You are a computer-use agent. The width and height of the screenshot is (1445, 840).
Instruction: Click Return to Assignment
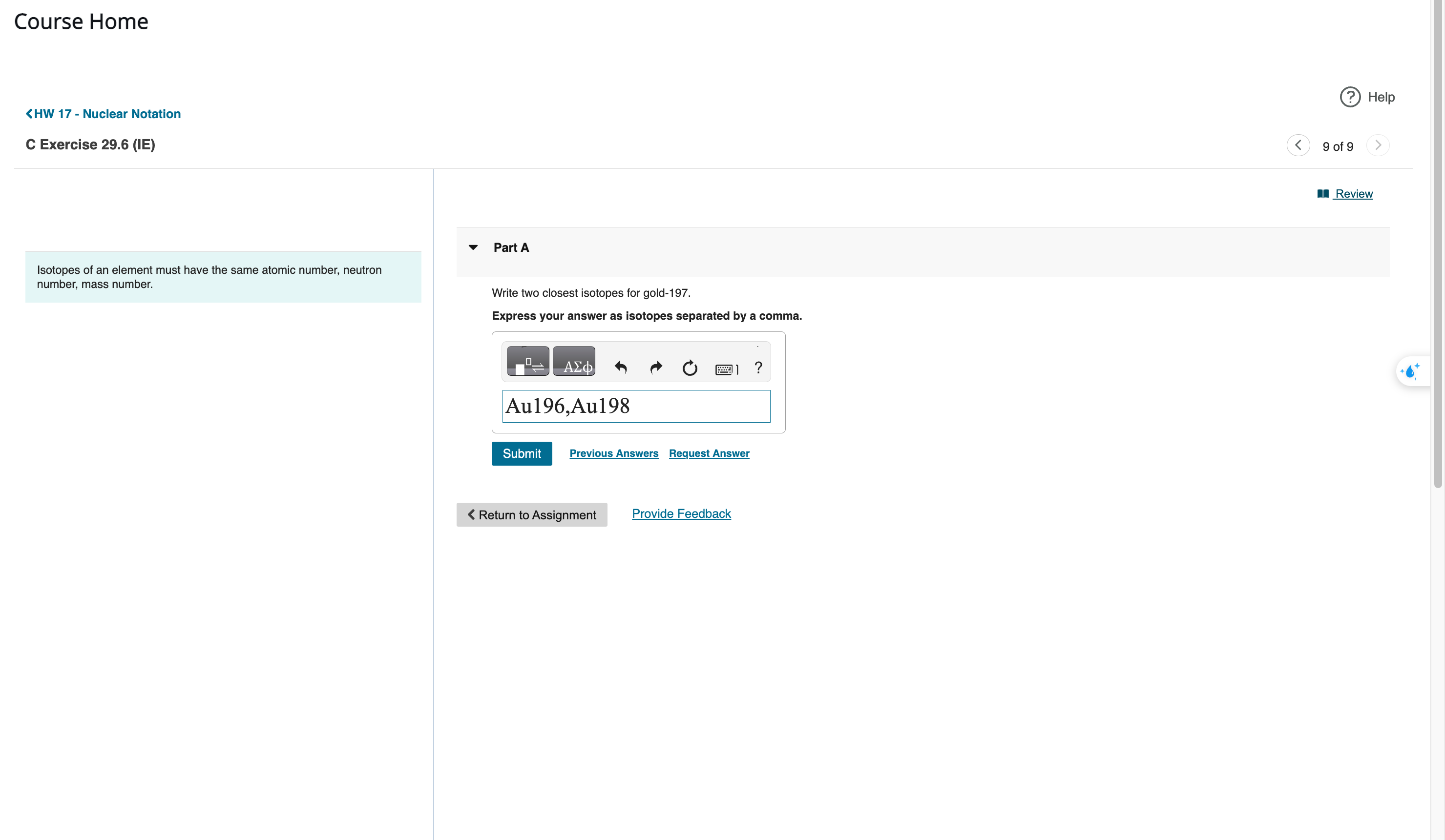(531, 514)
